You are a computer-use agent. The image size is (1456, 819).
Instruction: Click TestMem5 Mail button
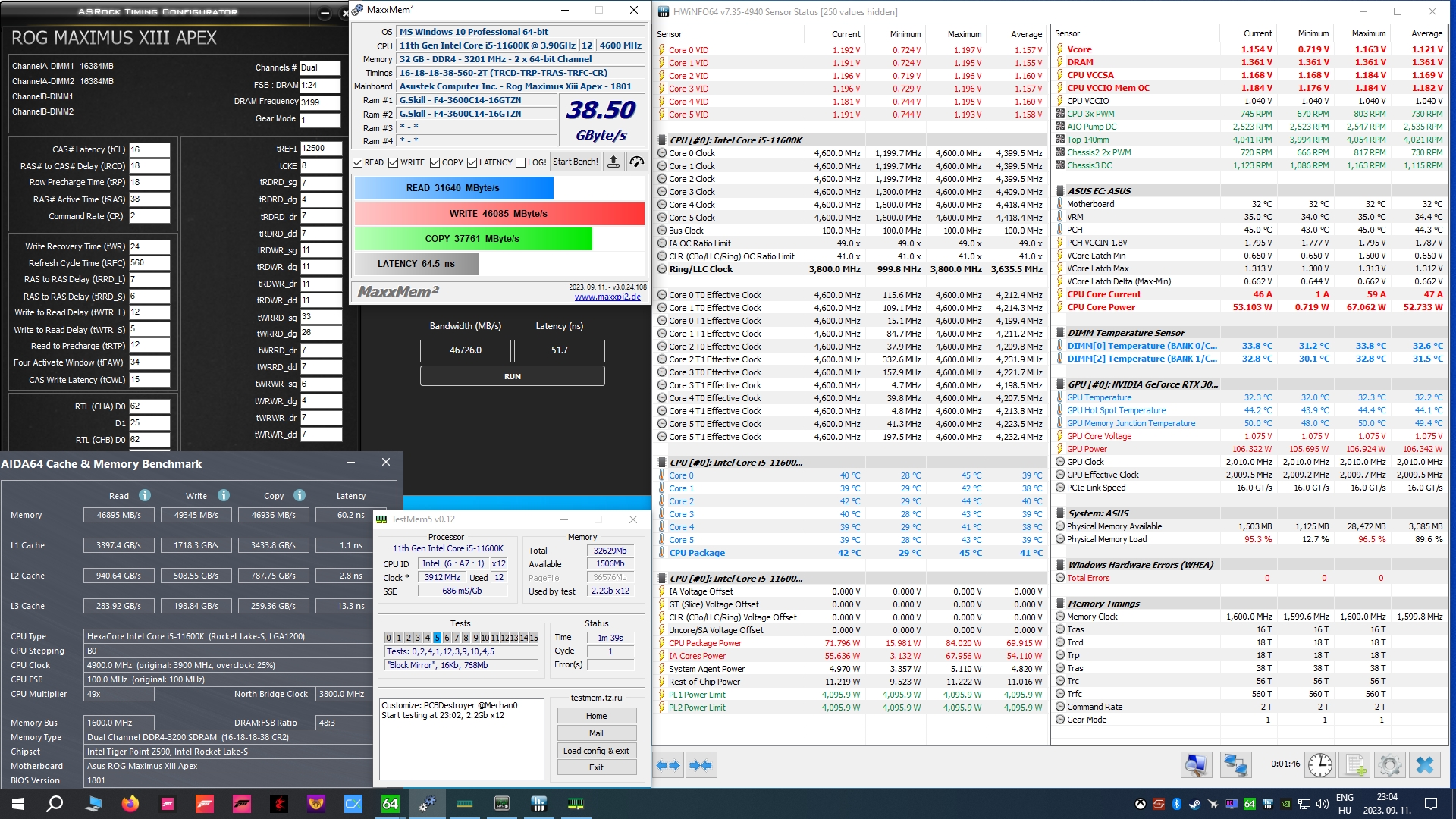(x=597, y=733)
